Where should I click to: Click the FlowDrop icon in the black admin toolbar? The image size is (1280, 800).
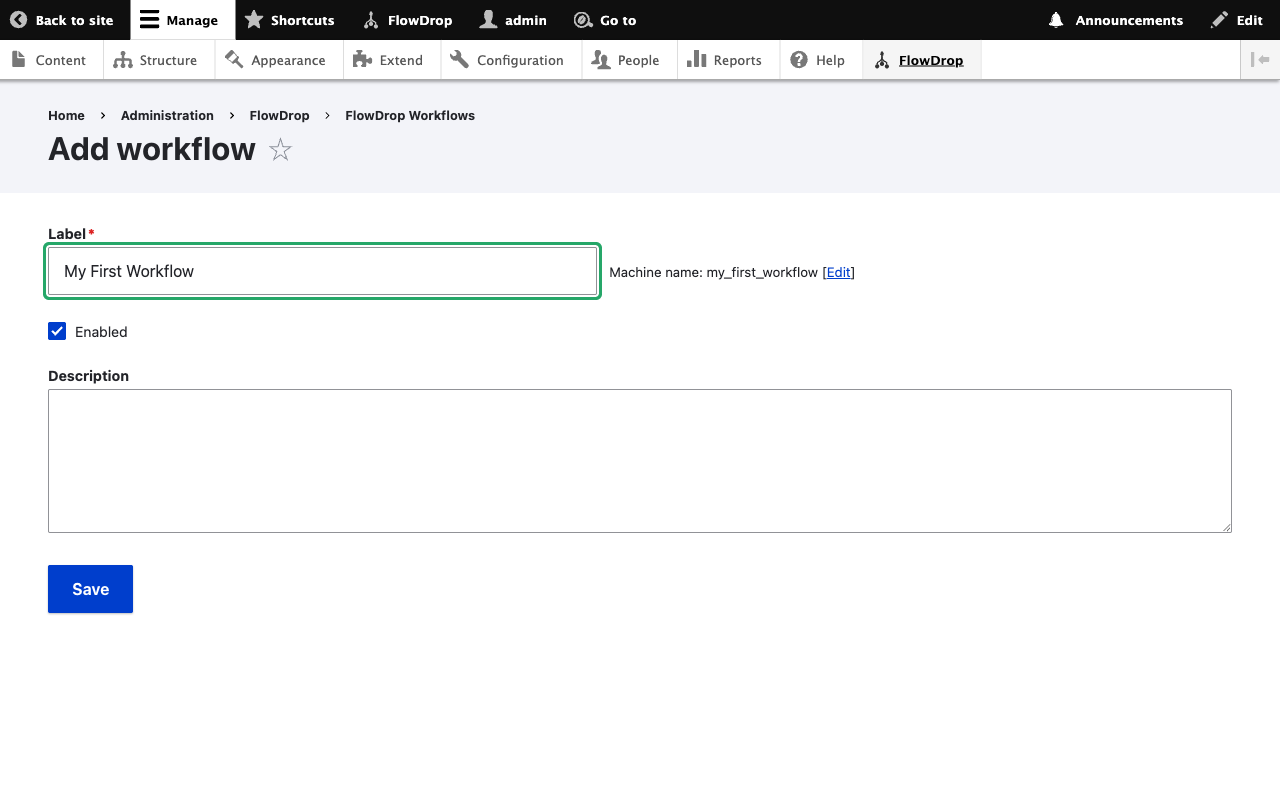point(369,20)
